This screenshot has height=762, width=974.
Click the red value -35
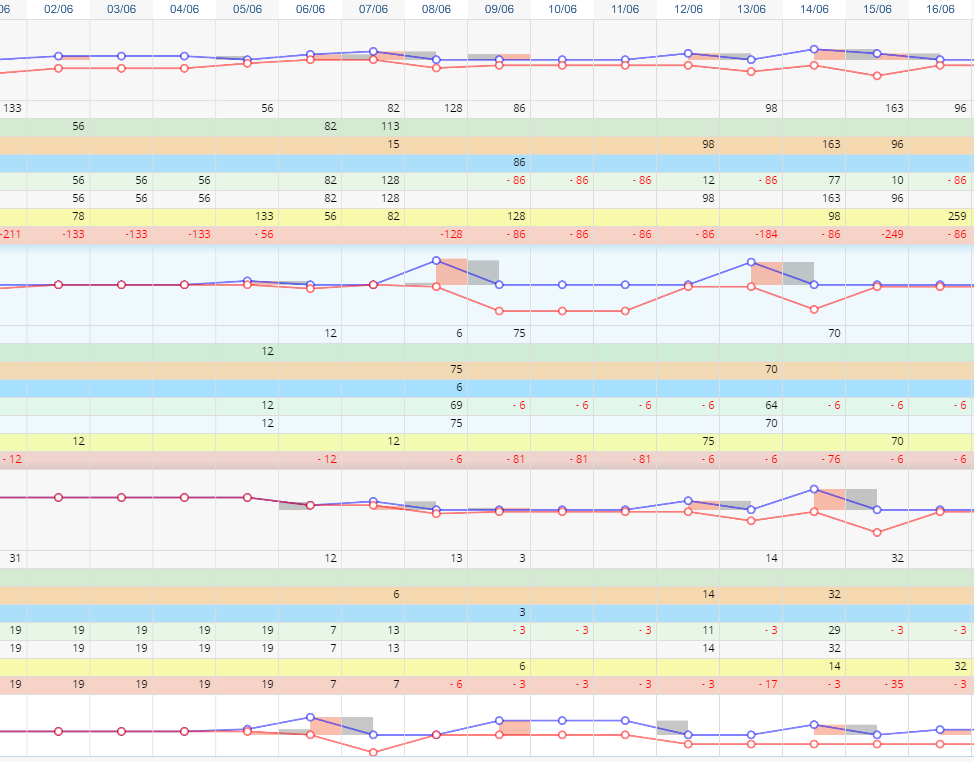893,684
